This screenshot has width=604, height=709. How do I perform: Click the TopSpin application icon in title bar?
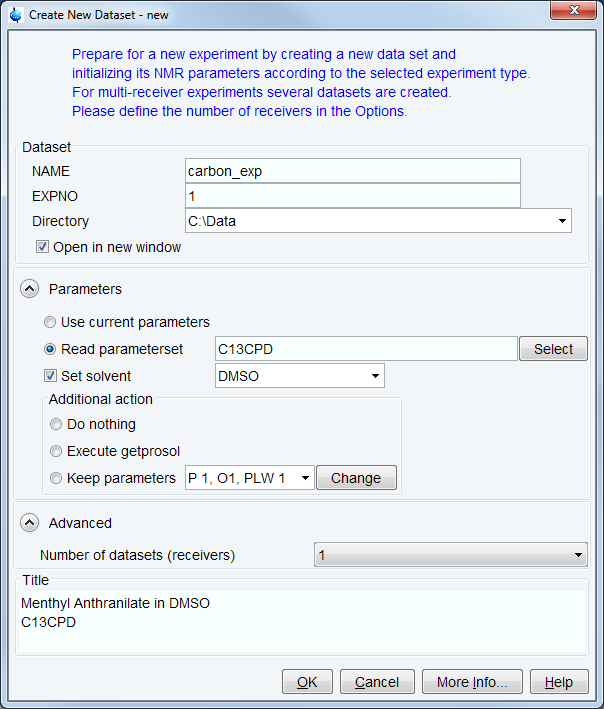tap(16, 15)
